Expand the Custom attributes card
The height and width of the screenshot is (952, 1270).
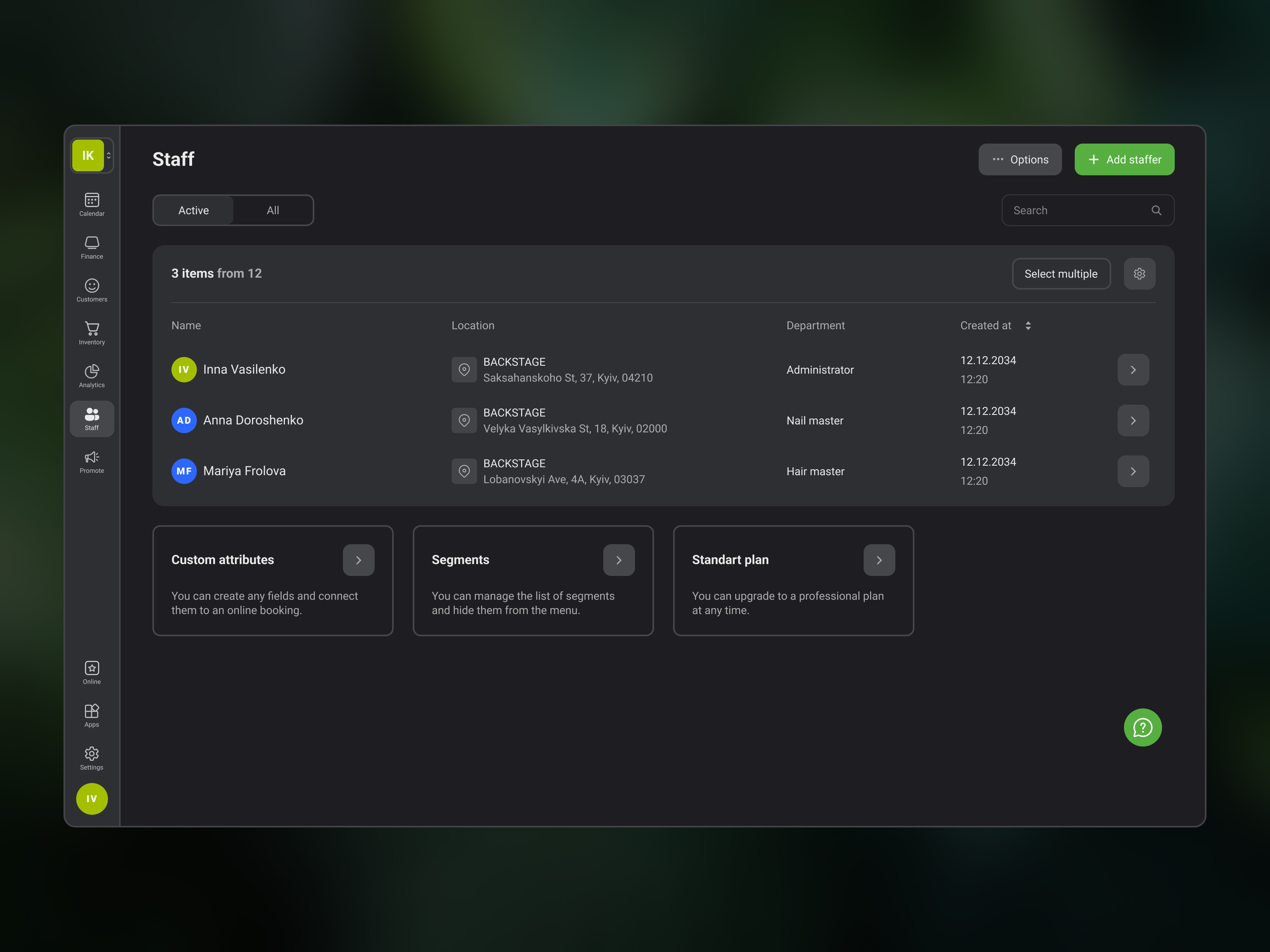coord(358,559)
